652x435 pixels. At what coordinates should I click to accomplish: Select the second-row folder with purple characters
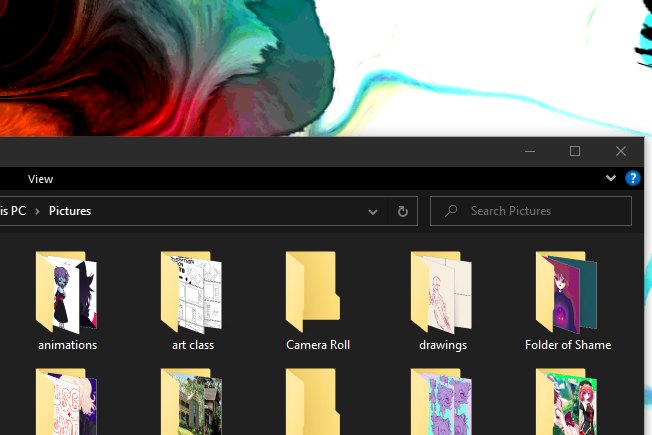(x=442, y=405)
